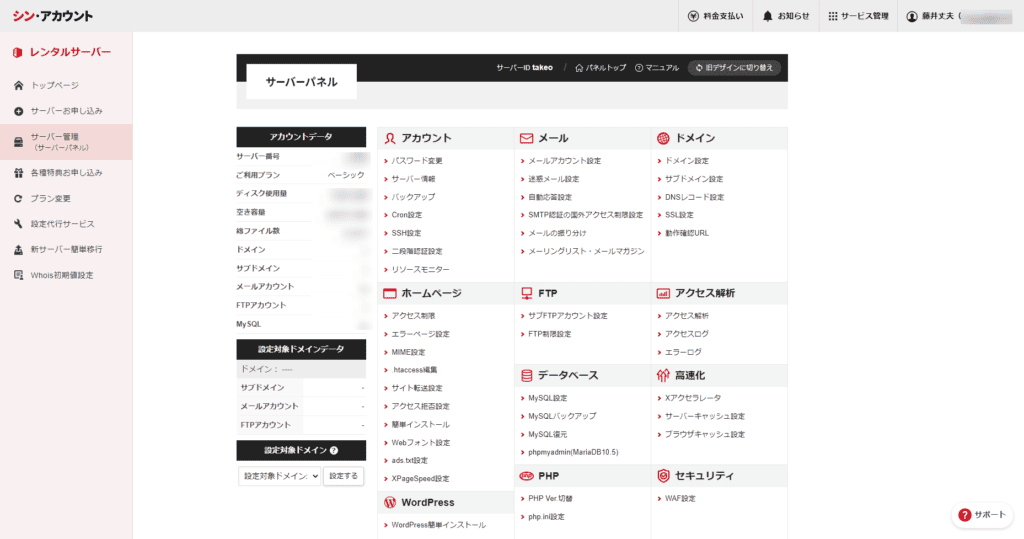The width and height of the screenshot is (1024, 539).
Task: Open .htaccess編集 link
Action: [x=414, y=370]
